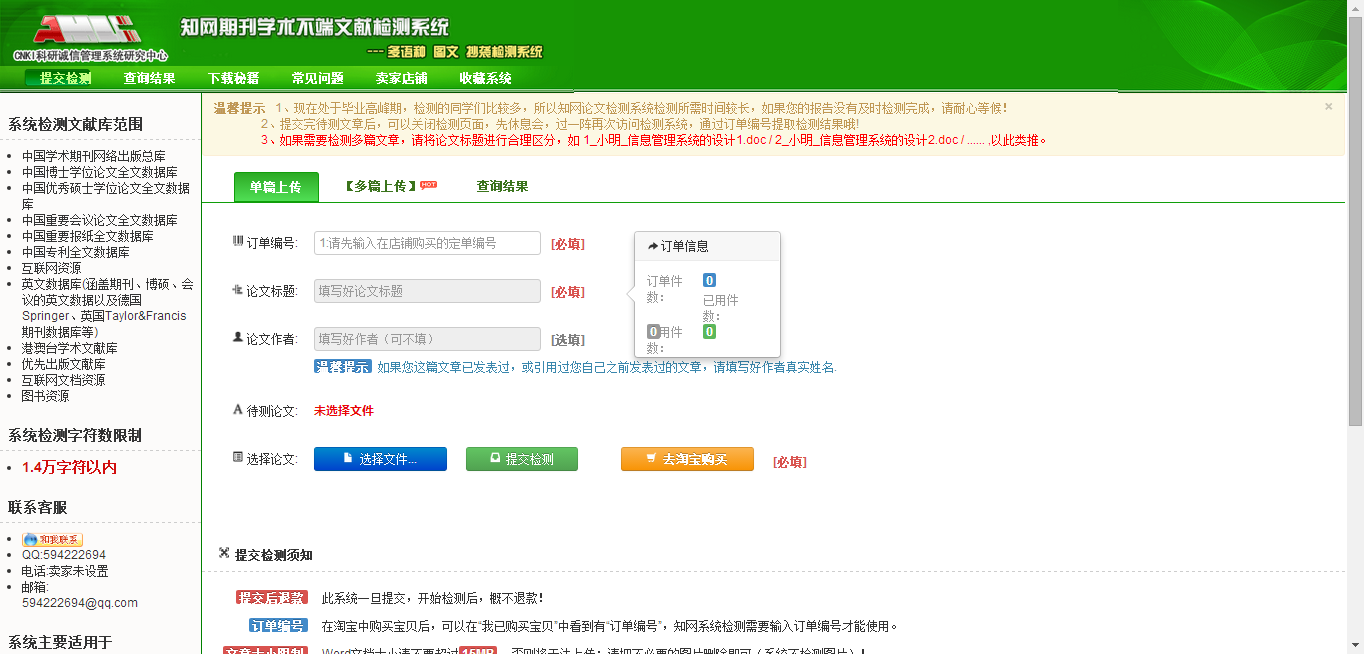The image size is (1364, 654).
Task: Focus the 论文标题 input field
Action: (428, 291)
